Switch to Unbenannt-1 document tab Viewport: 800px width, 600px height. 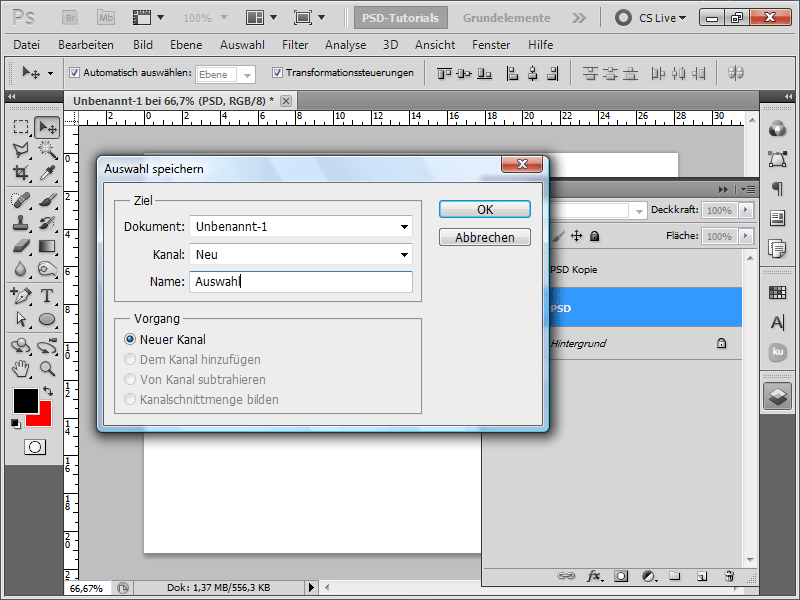tap(173, 101)
